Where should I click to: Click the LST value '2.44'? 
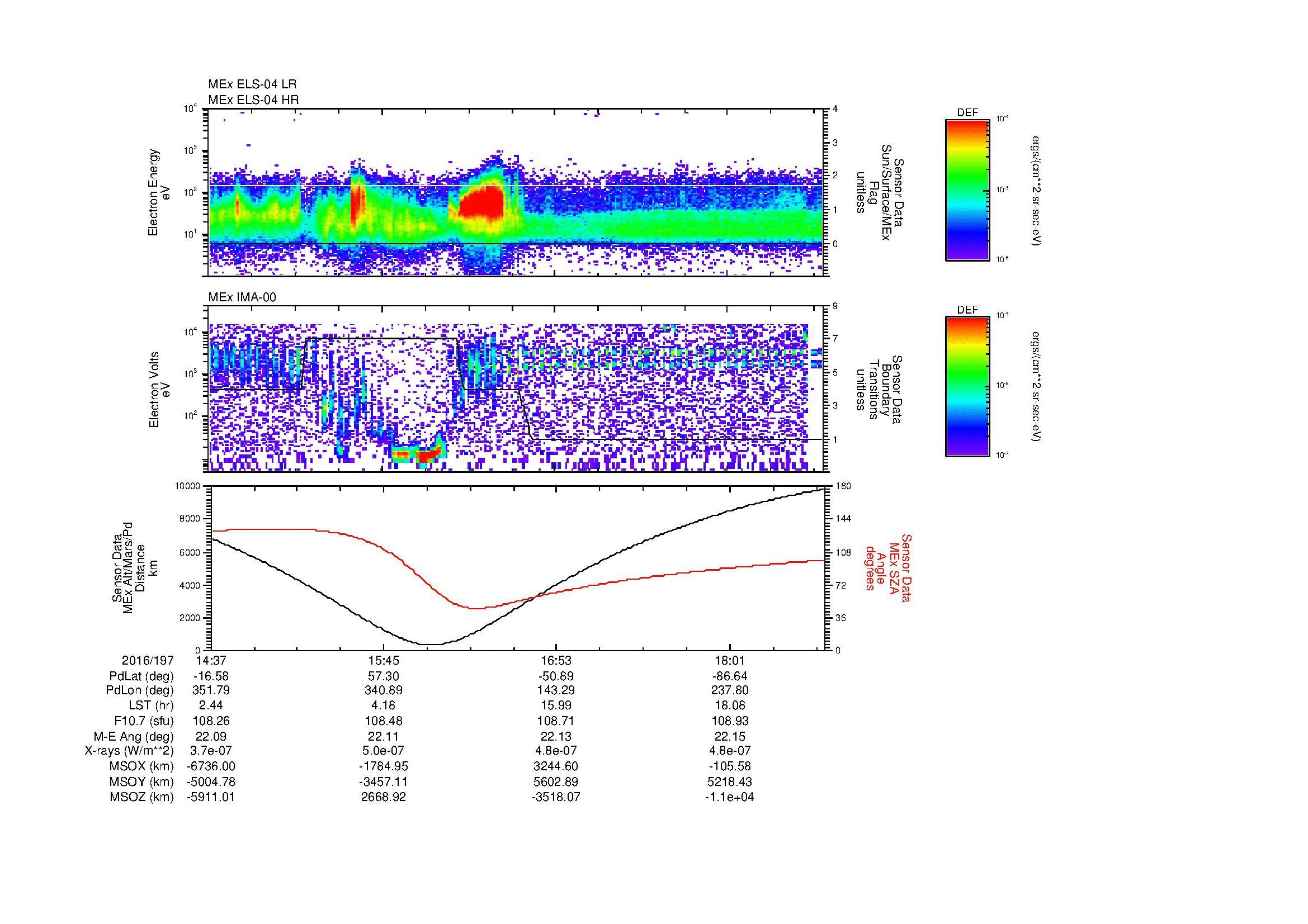click(211, 705)
